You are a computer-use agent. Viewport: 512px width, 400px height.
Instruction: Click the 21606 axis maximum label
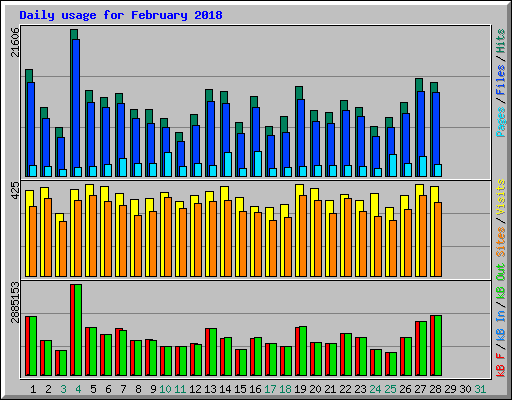click(x=15, y=42)
